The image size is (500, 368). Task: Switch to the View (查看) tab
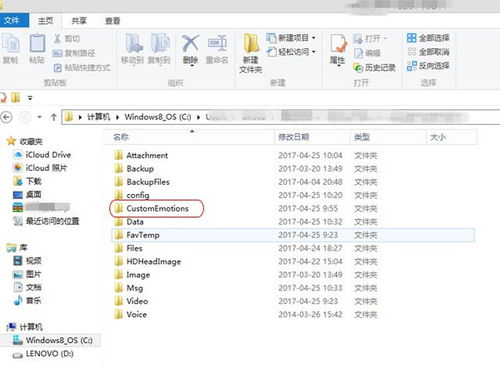pyautogui.click(x=112, y=21)
